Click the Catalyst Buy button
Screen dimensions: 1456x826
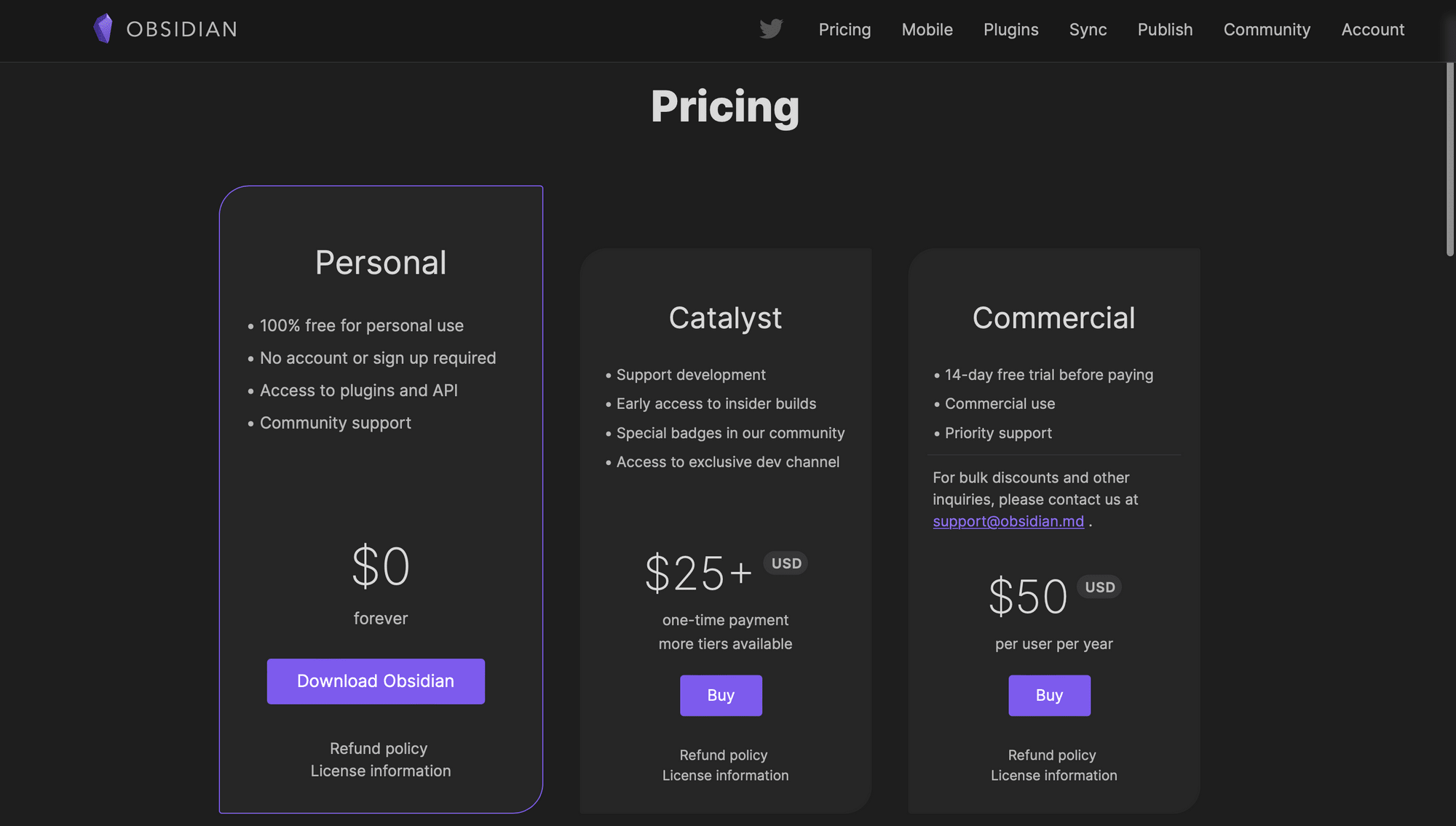point(720,695)
